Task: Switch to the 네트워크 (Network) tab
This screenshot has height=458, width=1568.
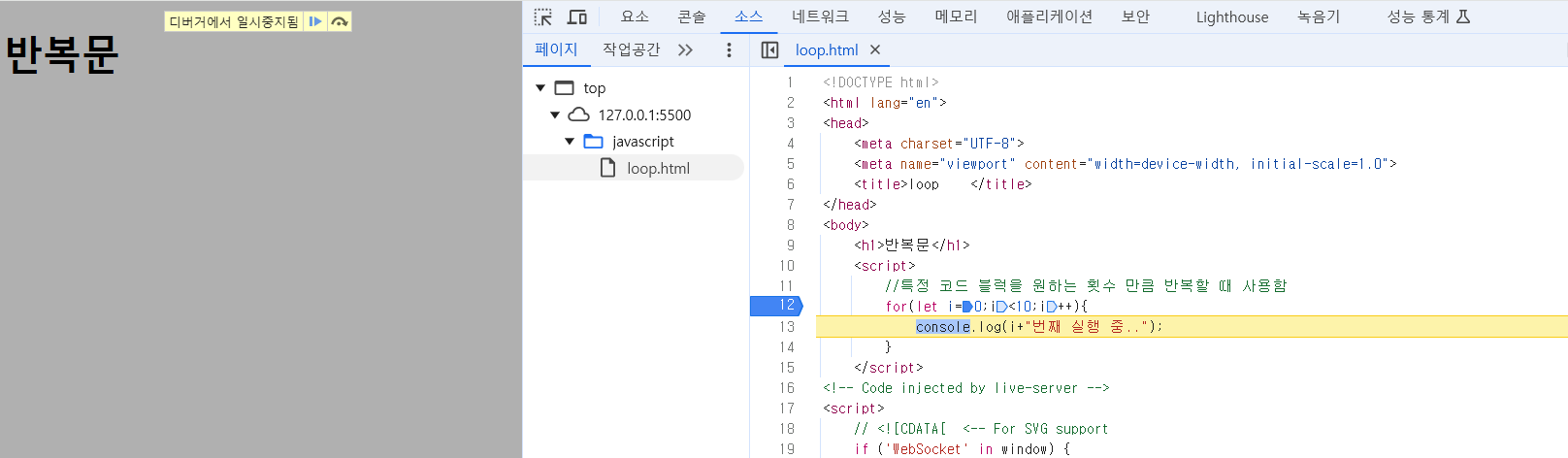Action: pos(820,16)
